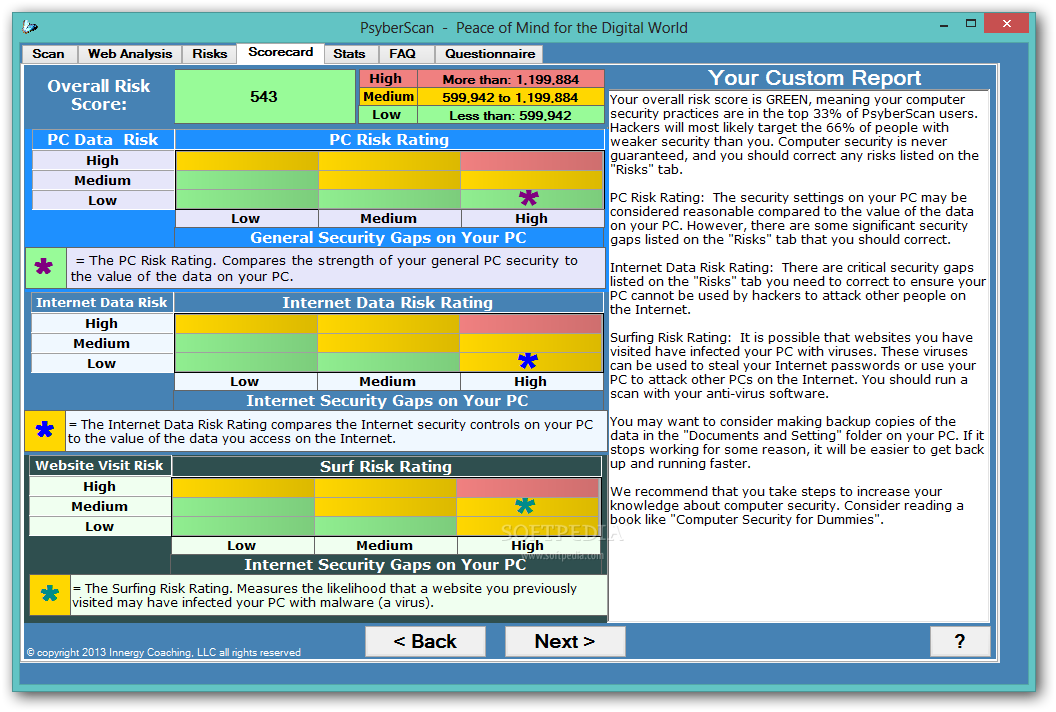Screen dimensions: 1056x712
Task: Click the 'Internet Data Risk' header
Action: (102, 302)
